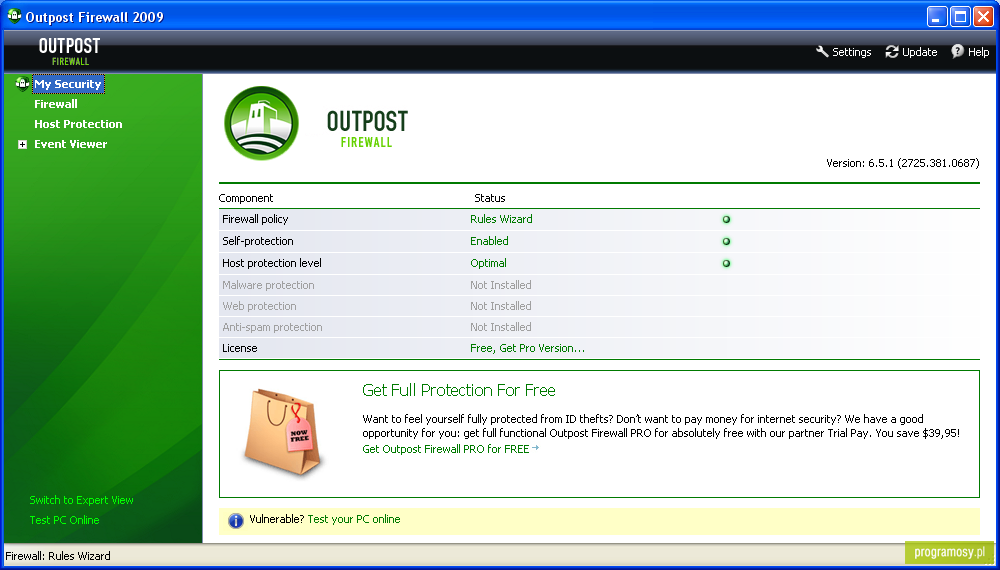Click the large green Outpost fortress logo
The height and width of the screenshot is (570, 1000).
[261, 123]
